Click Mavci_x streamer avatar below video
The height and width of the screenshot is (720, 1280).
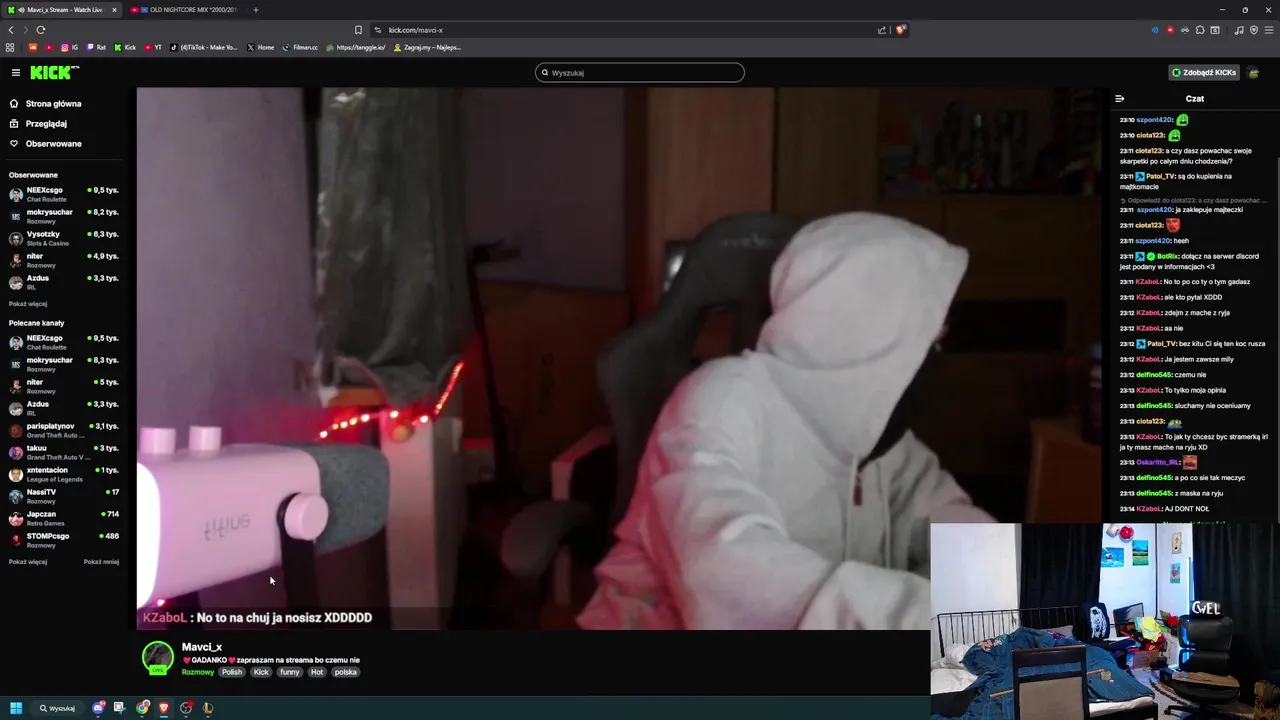[157, 658]
